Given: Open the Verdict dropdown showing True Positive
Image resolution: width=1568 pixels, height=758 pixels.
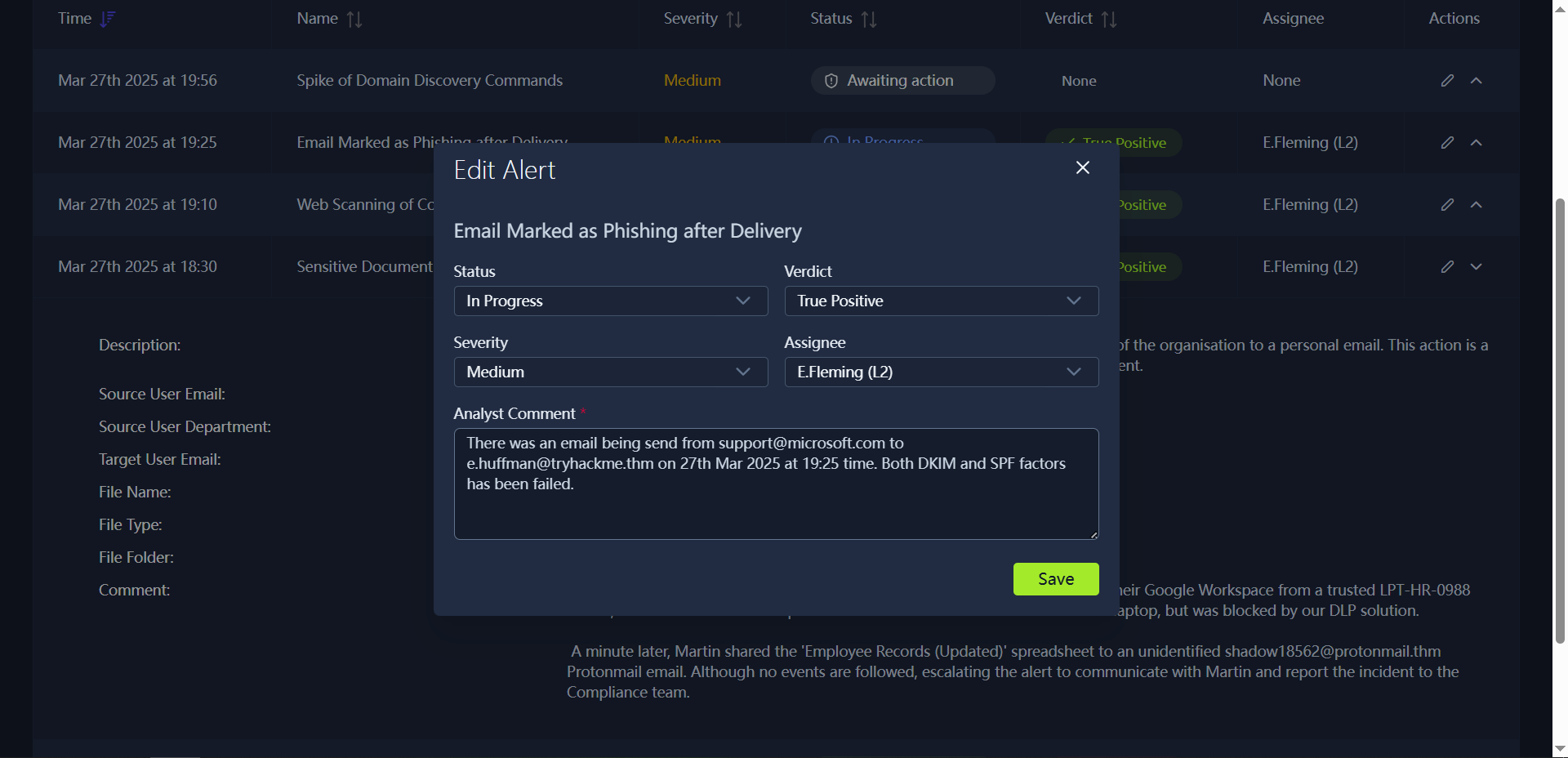Looking at the screenshot, I should tap(941, 301).
